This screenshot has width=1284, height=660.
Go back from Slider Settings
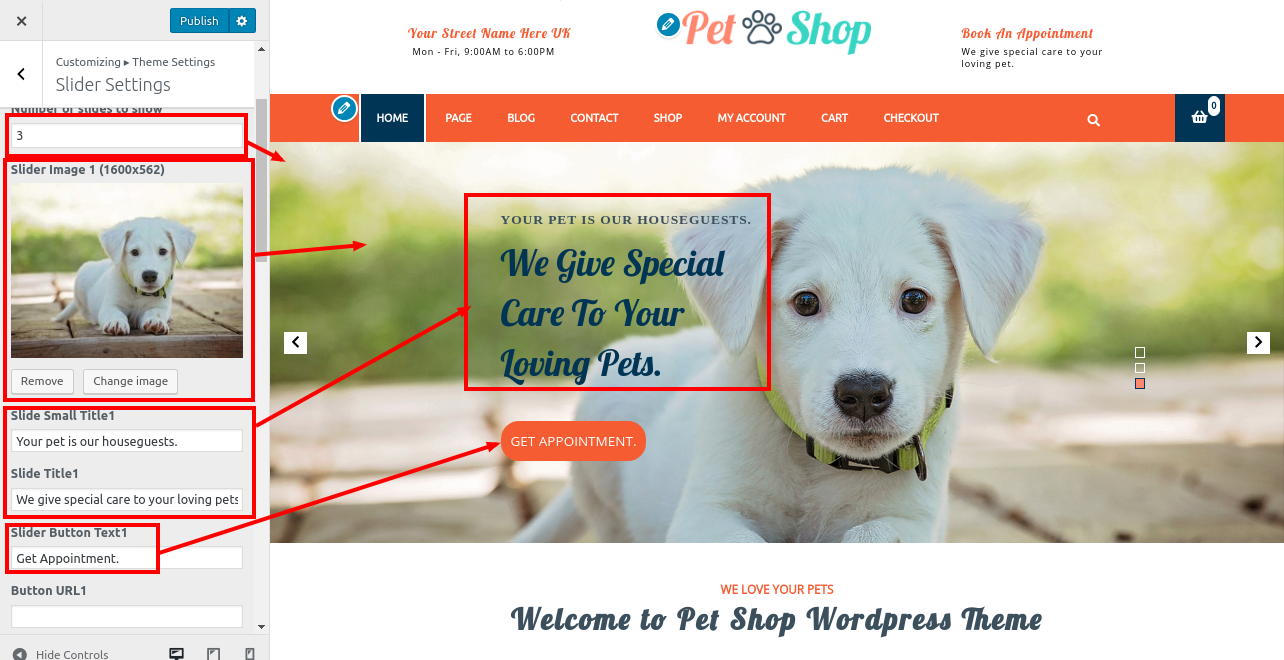21,74
